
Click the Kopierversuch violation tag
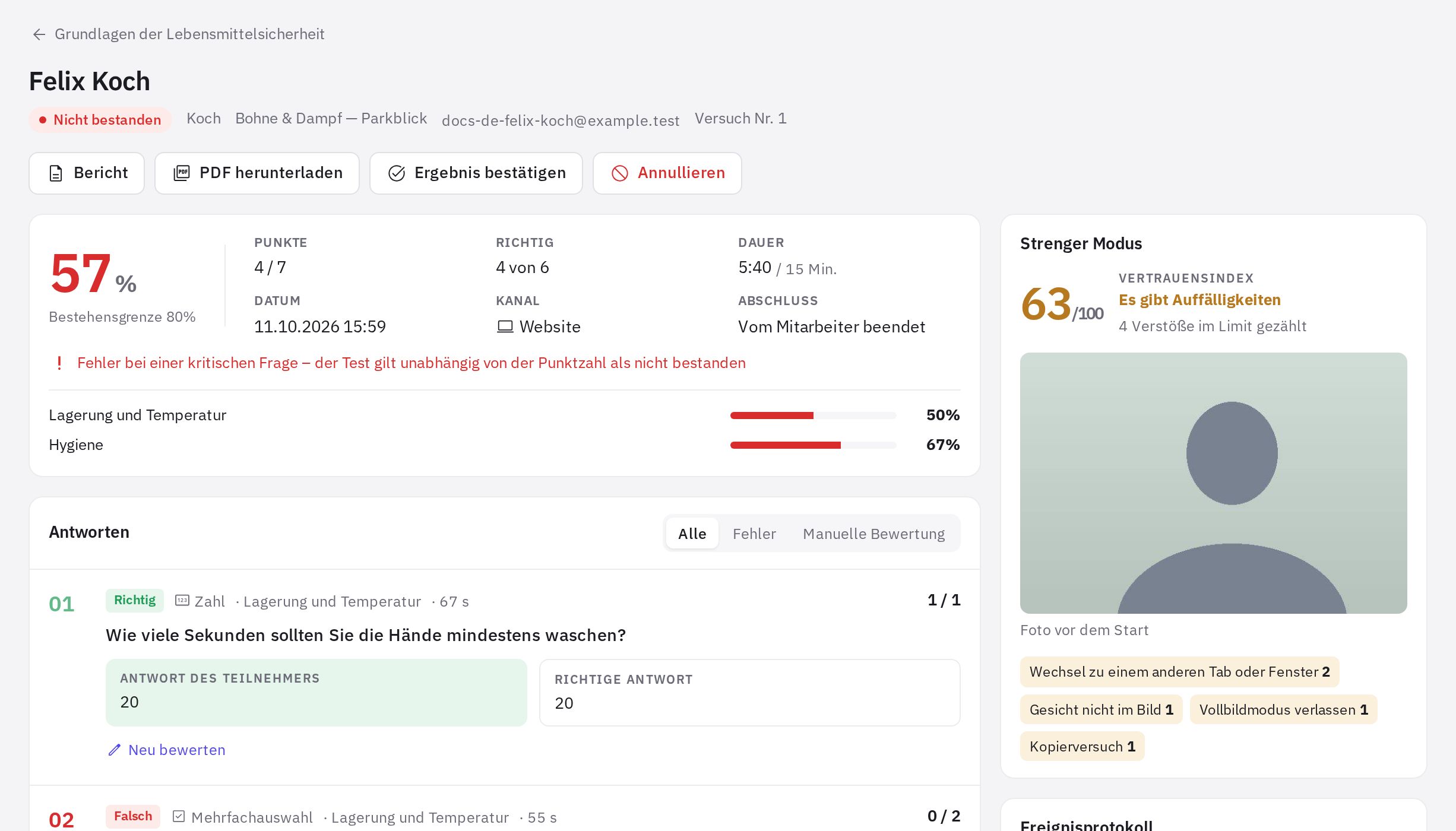click(1082, 747)
